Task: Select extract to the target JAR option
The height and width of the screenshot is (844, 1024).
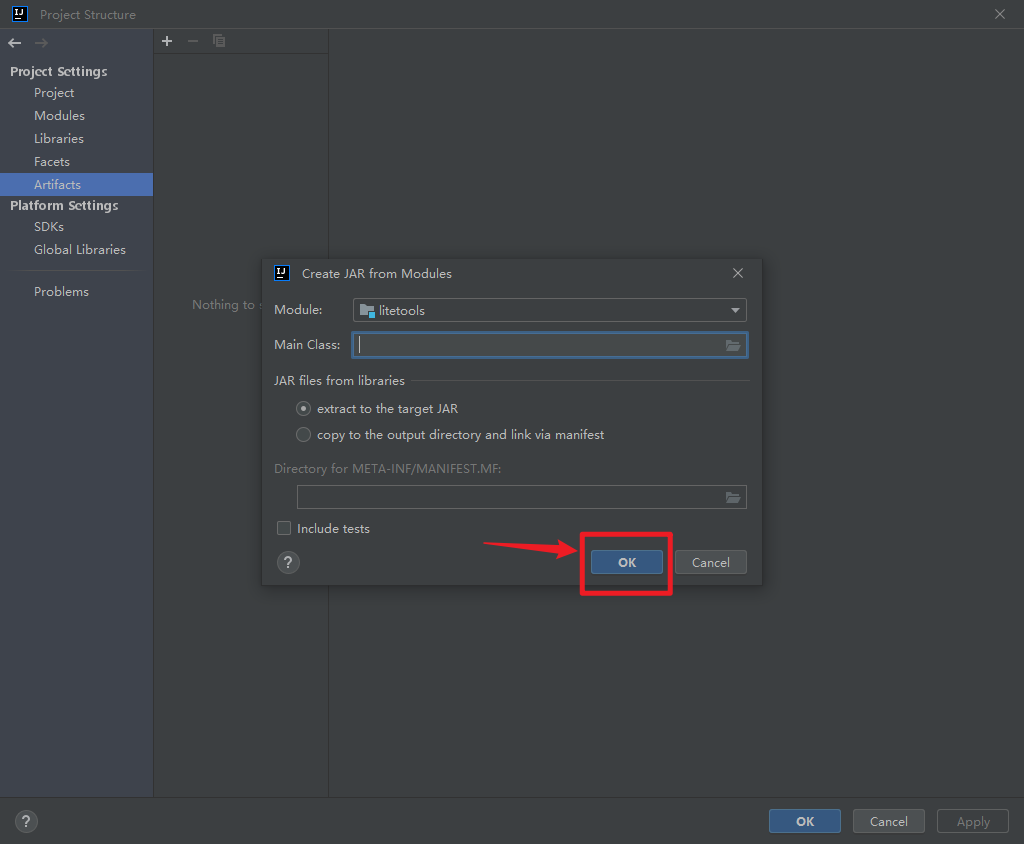Action: click(x=303, y=409)
